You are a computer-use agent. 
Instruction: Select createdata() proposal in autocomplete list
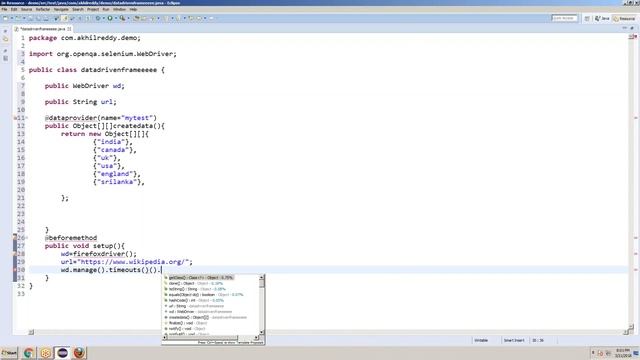pos(211,318)
